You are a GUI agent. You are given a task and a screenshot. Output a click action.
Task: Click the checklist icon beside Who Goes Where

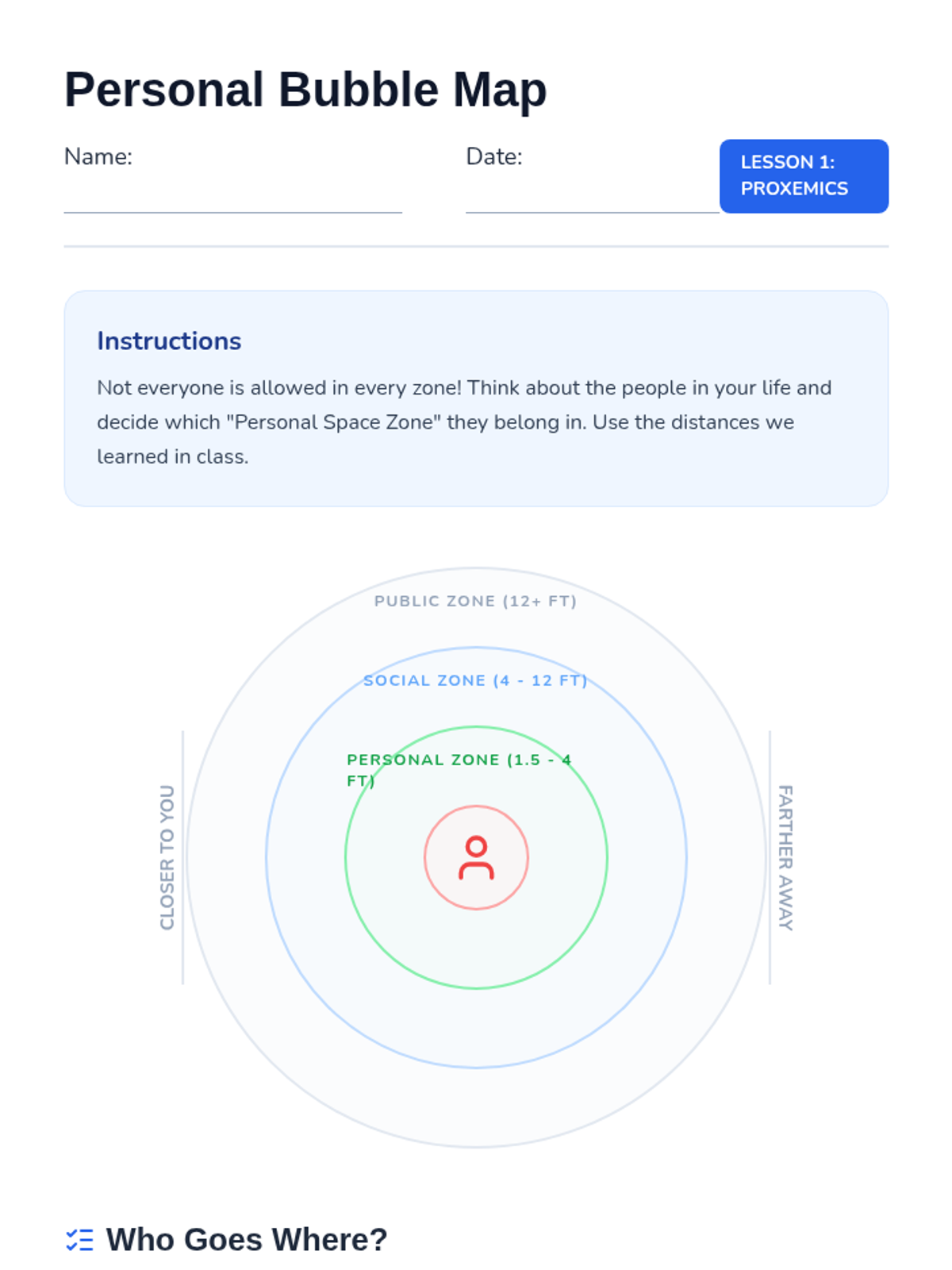79,1239
